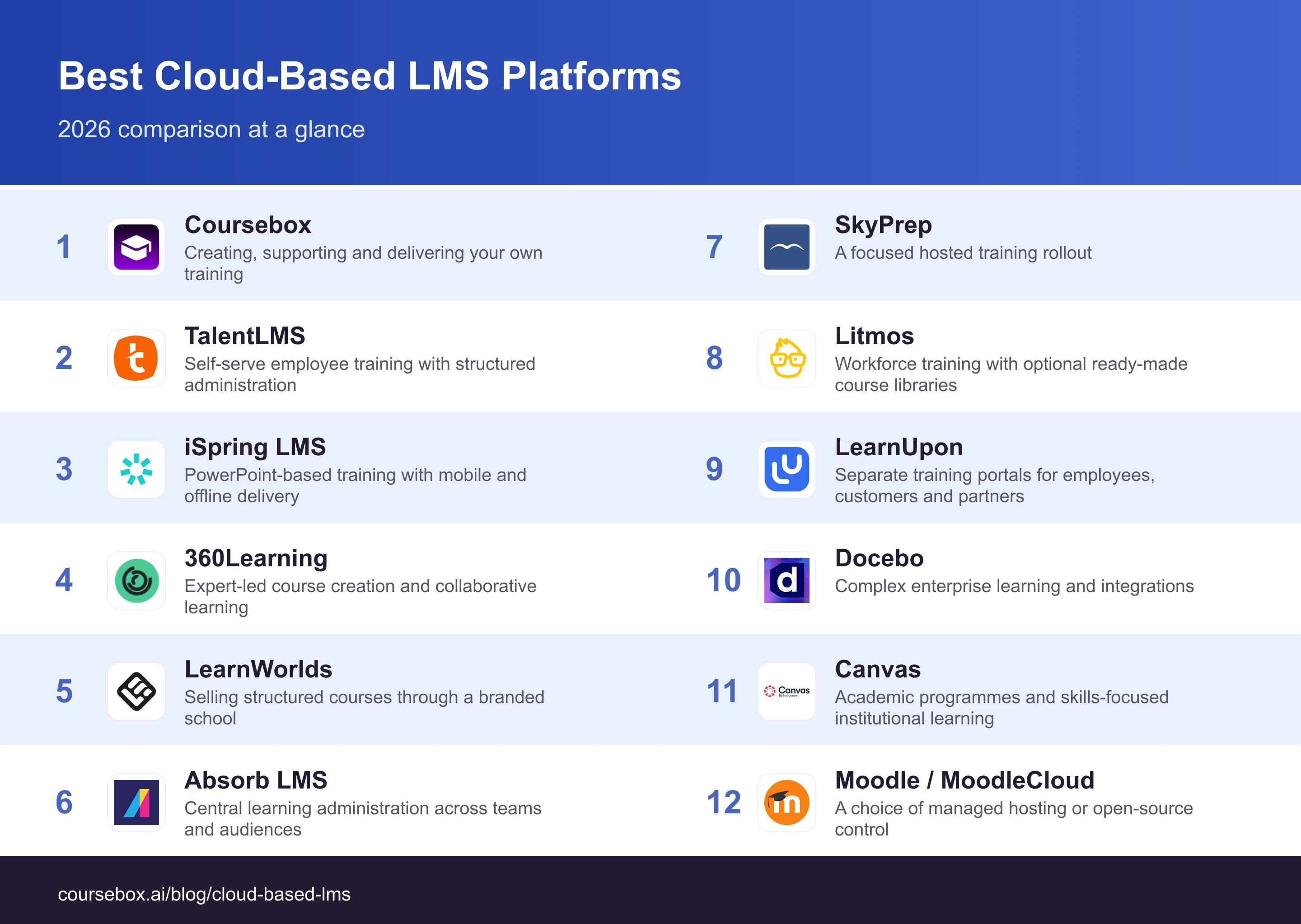The image size is (1301, 924).
Task: Click the blue LearnUpon logo
Action: point(786,469)
